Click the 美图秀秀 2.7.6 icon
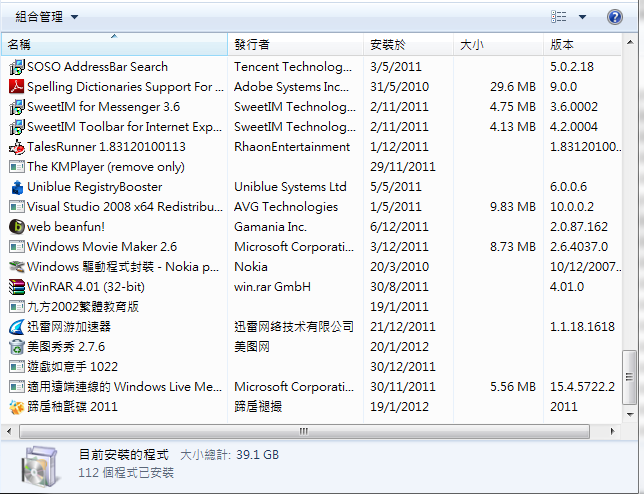This screenshot has height=494, width=644. point(17,347)
